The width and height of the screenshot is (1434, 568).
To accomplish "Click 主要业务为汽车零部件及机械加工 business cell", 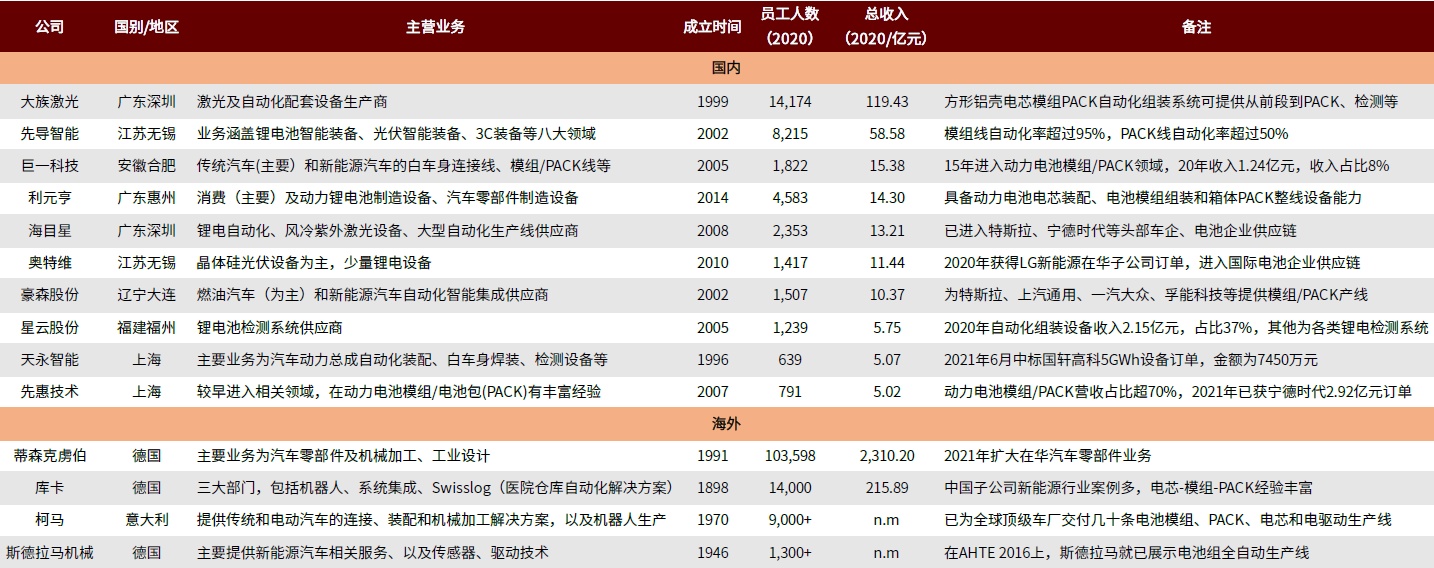I will (343, 456).
